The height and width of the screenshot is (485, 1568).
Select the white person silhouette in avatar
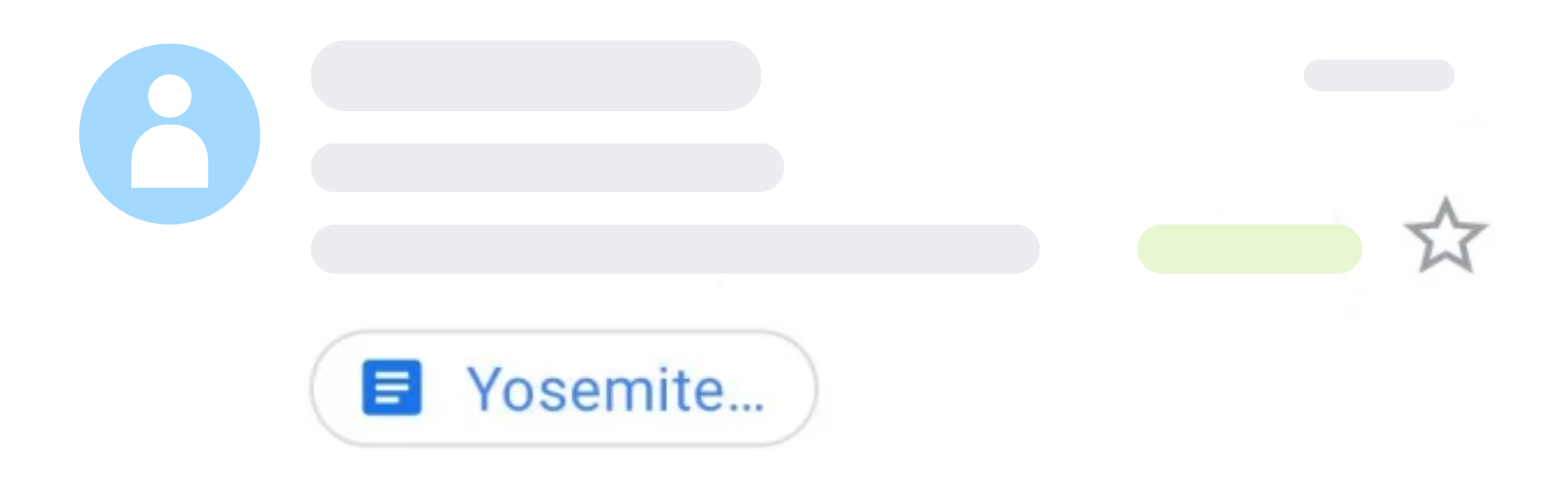click(170, 135)
